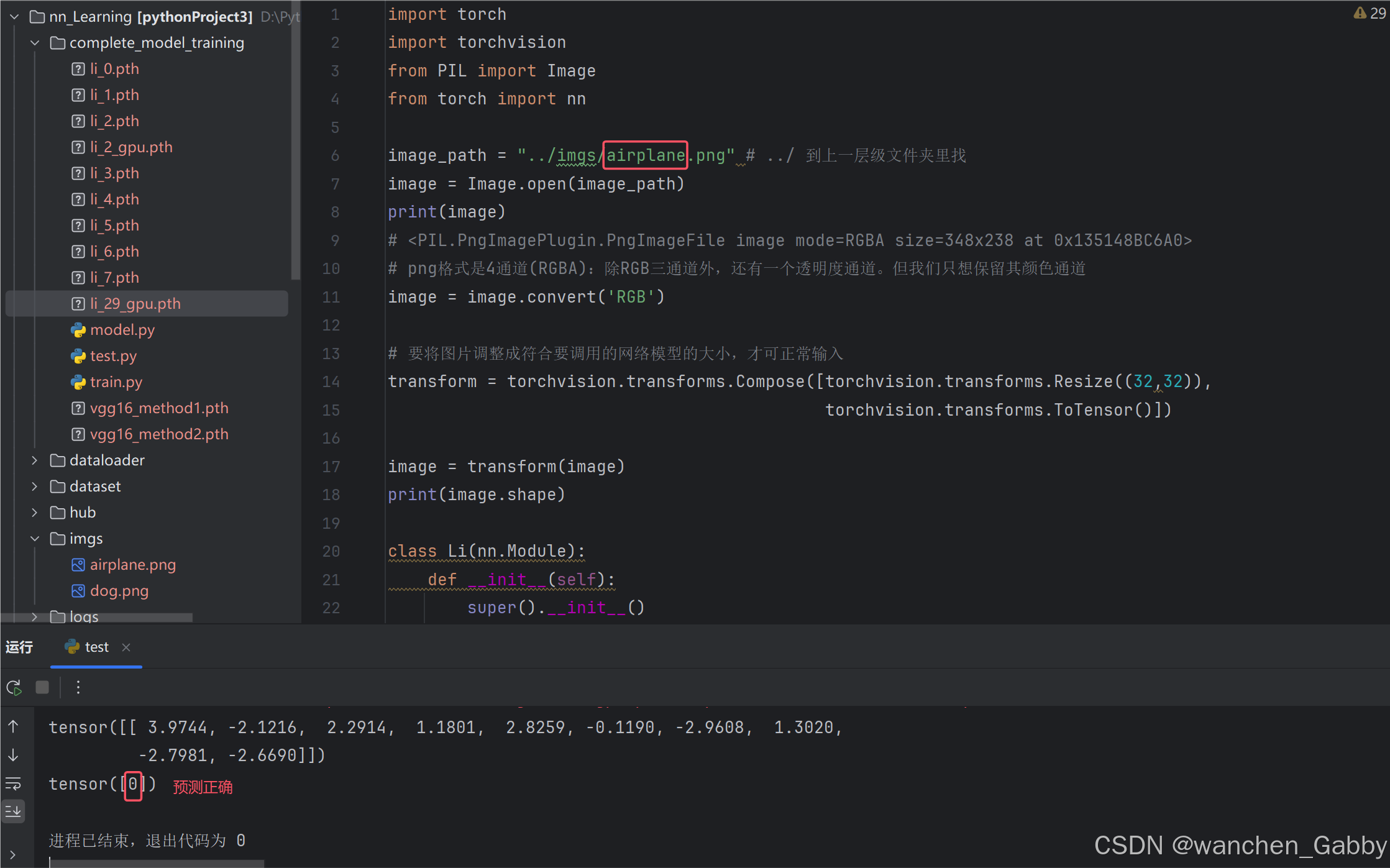The height and width of the screenshot is (868, 1390).
Task: Expand the dataset folder
Action: coord(35,487)
